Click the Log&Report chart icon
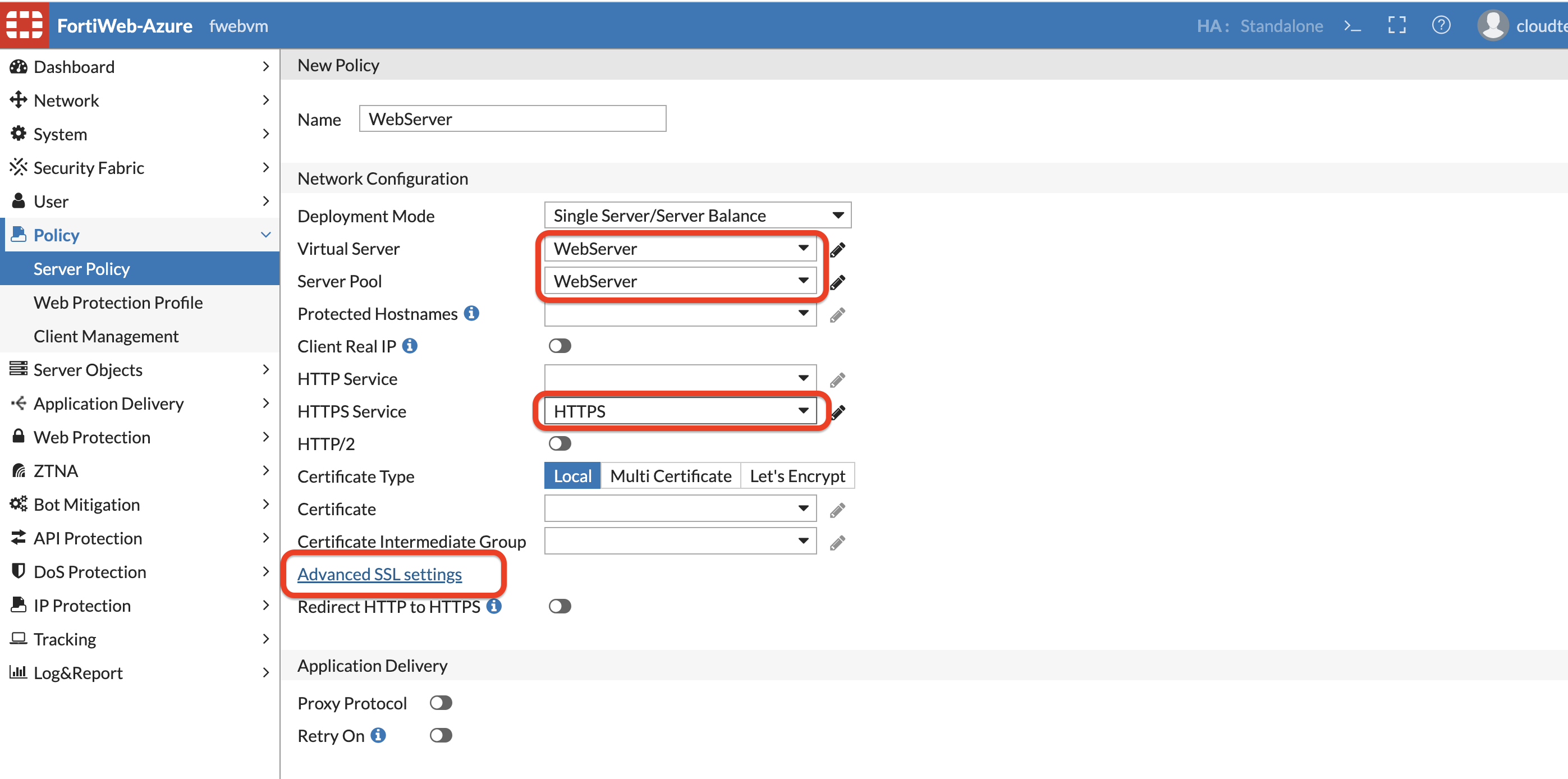 (x=19, y=672)
